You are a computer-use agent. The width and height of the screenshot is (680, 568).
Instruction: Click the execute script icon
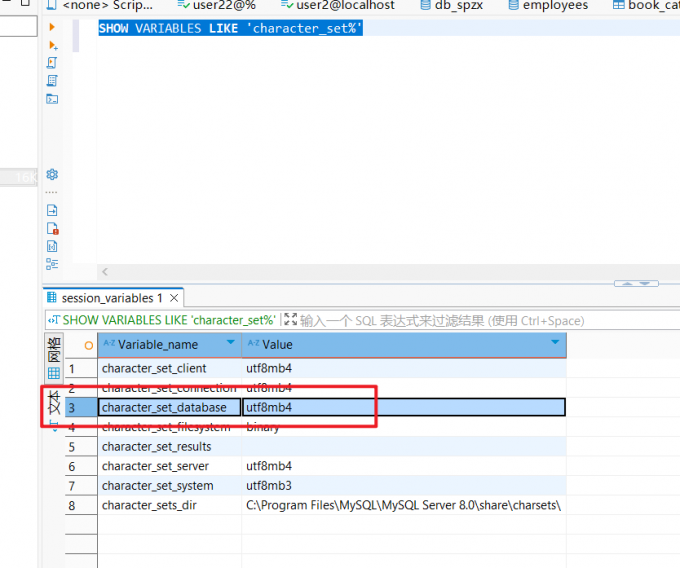coord(52,63)
